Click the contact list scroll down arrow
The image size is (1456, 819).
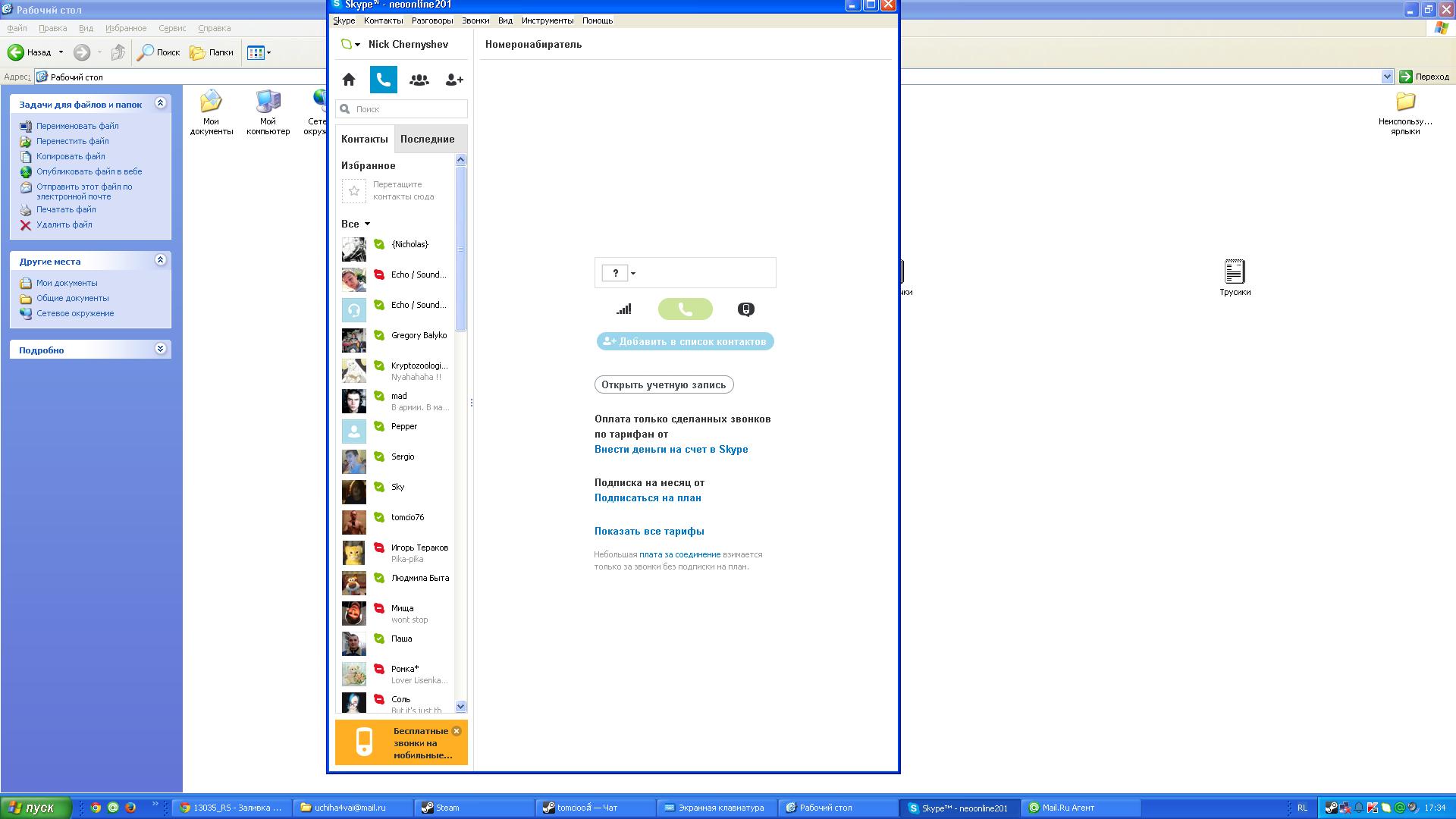click(x=460, y=707)
